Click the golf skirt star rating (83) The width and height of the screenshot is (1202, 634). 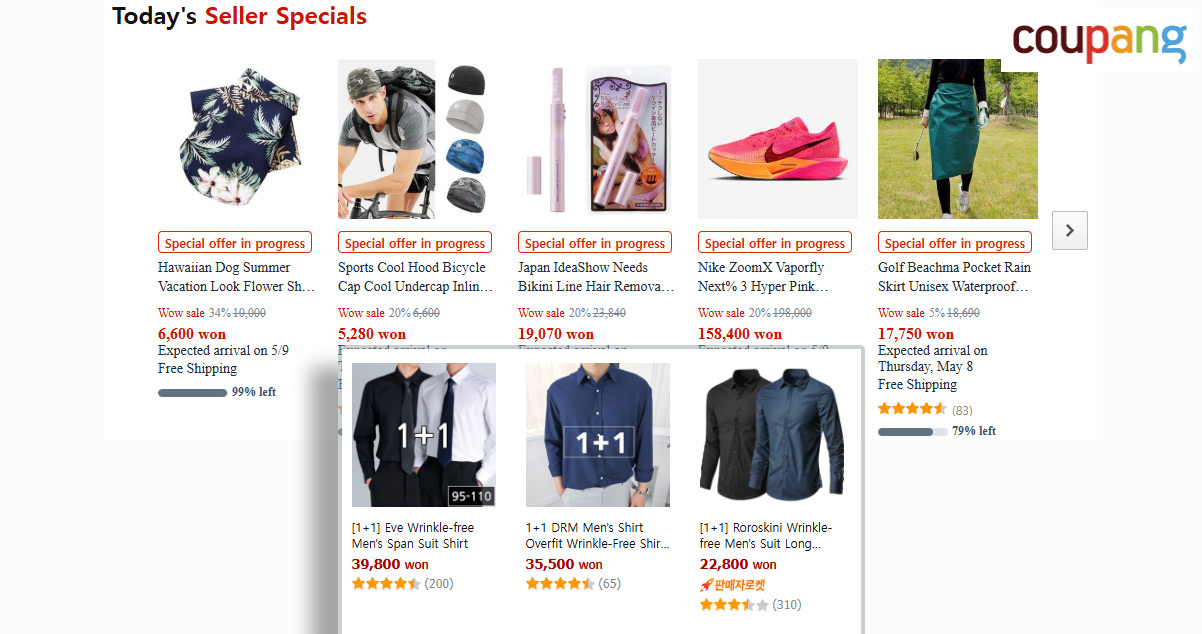(925, 410)
